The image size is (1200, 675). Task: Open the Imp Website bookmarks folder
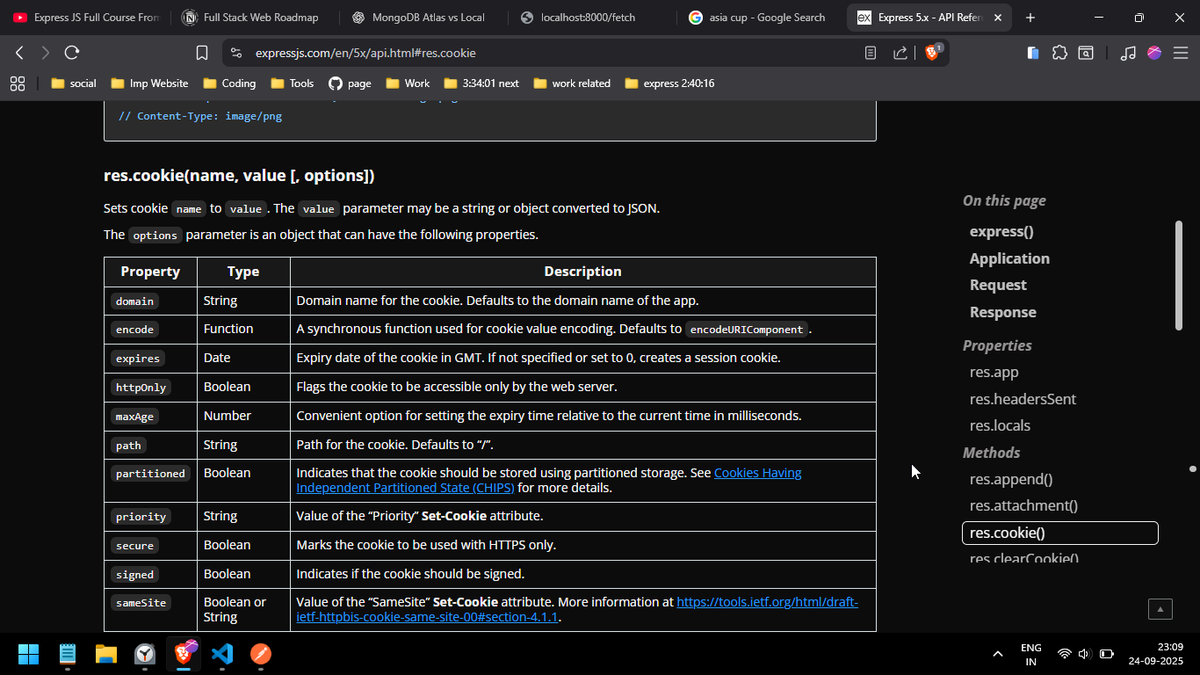(150, 83)
